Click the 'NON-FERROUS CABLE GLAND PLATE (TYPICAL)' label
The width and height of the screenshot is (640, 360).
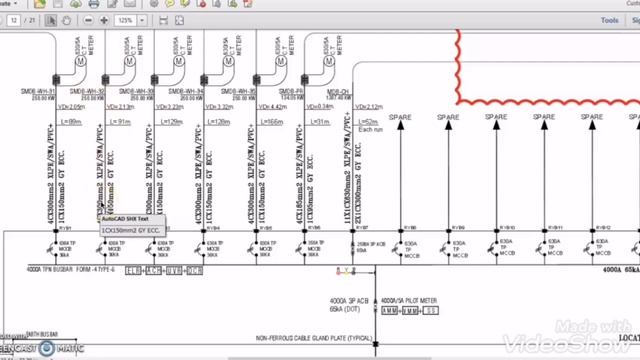point(314,338)
